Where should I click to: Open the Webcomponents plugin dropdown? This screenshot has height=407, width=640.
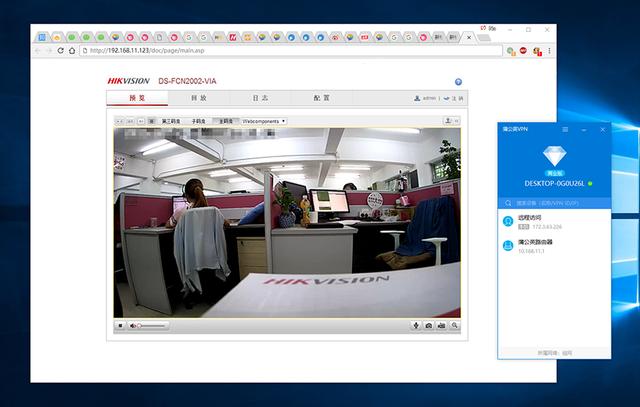[x=264, y=121]
